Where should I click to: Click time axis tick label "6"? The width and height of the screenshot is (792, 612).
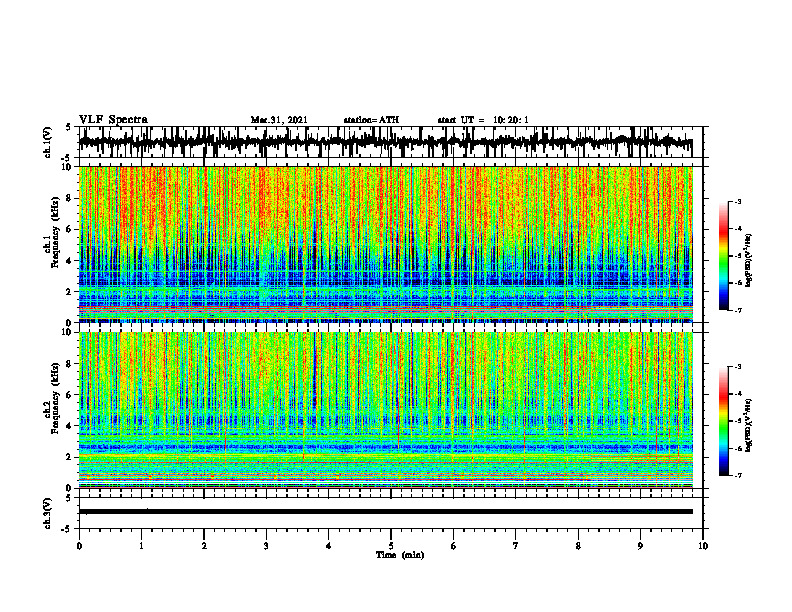coord(454,546)
